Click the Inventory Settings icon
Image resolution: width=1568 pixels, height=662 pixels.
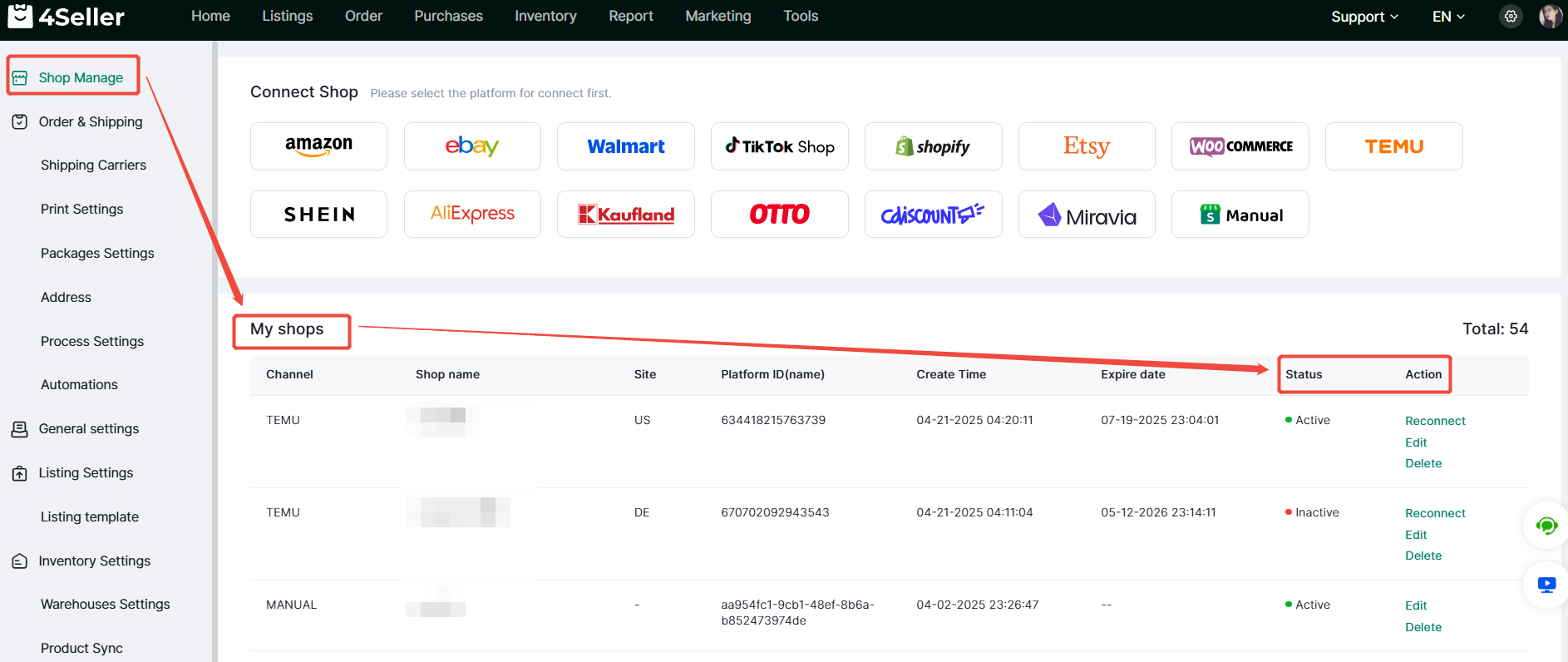click(20, 561)
